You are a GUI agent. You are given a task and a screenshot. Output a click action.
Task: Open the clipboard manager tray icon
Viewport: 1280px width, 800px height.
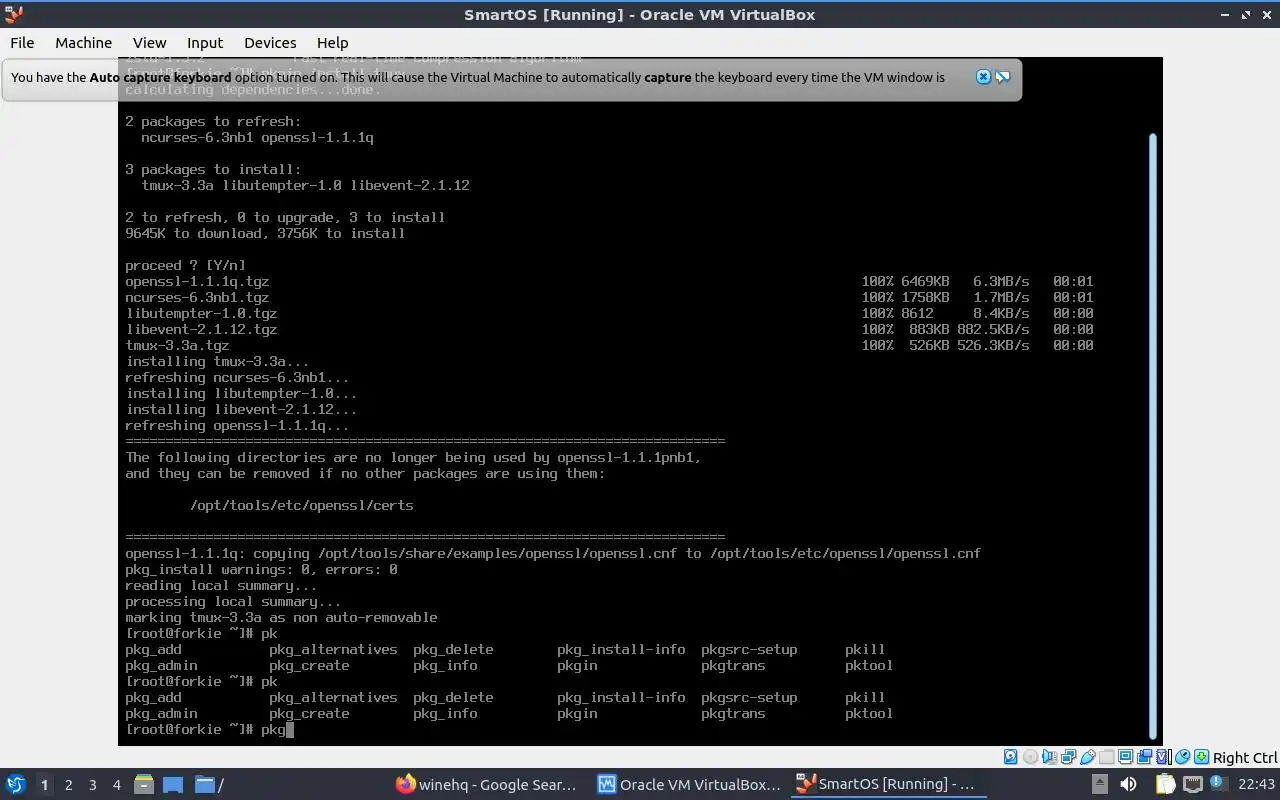pos(1165,784)
